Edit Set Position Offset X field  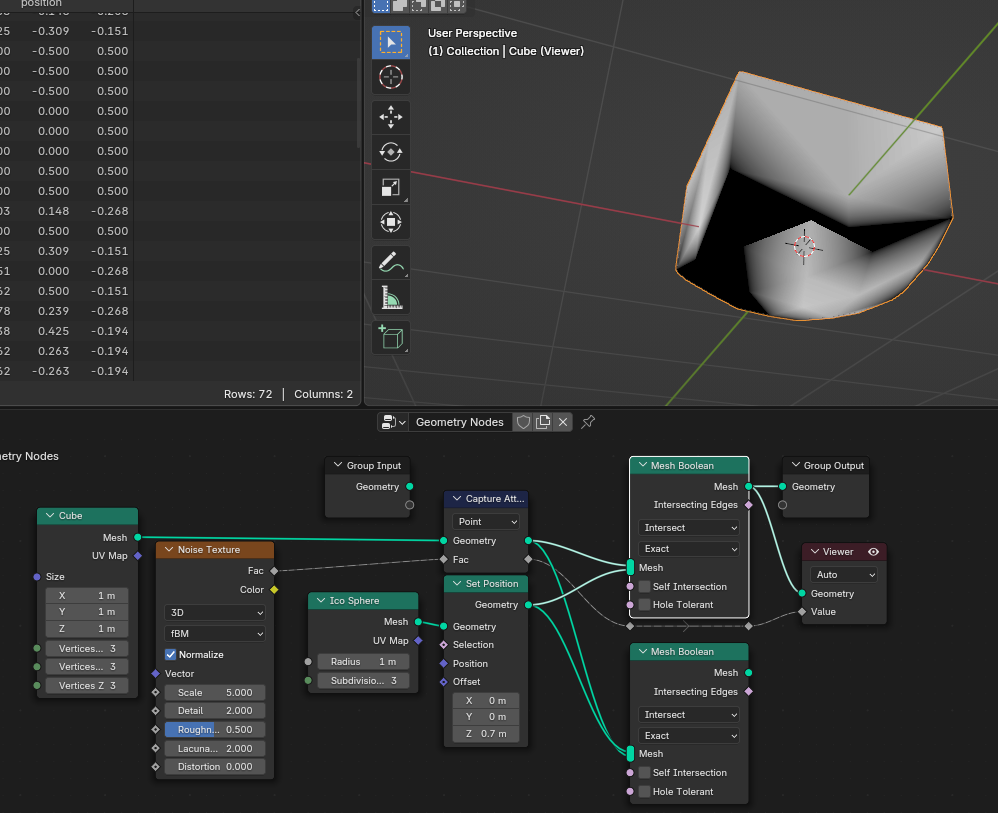tap(486, 700)
